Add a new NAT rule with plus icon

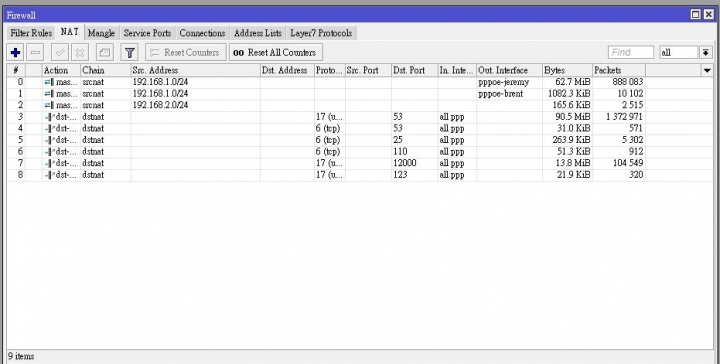pyautogui.click(x=15, y=52)
